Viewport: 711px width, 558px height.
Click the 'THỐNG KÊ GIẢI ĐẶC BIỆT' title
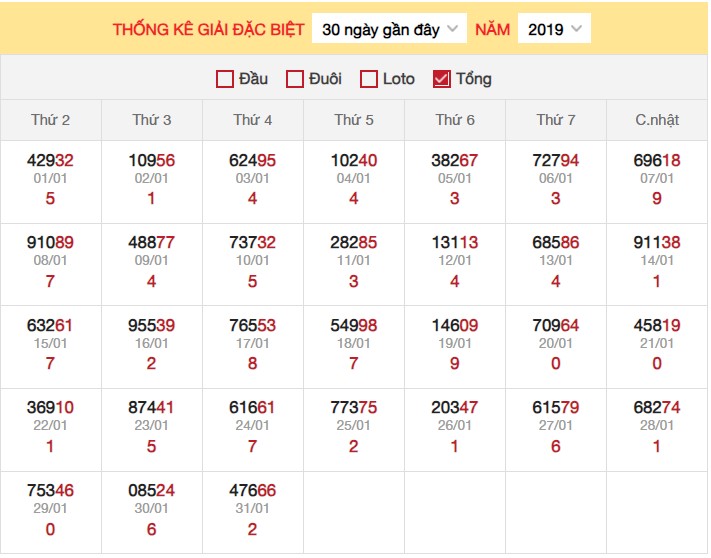(208, 29)
